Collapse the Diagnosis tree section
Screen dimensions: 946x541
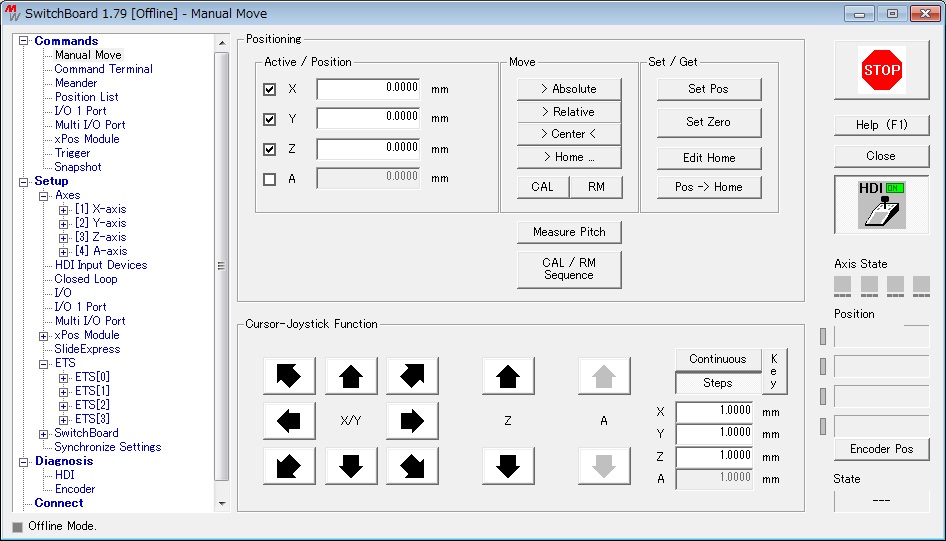[24, 462]
